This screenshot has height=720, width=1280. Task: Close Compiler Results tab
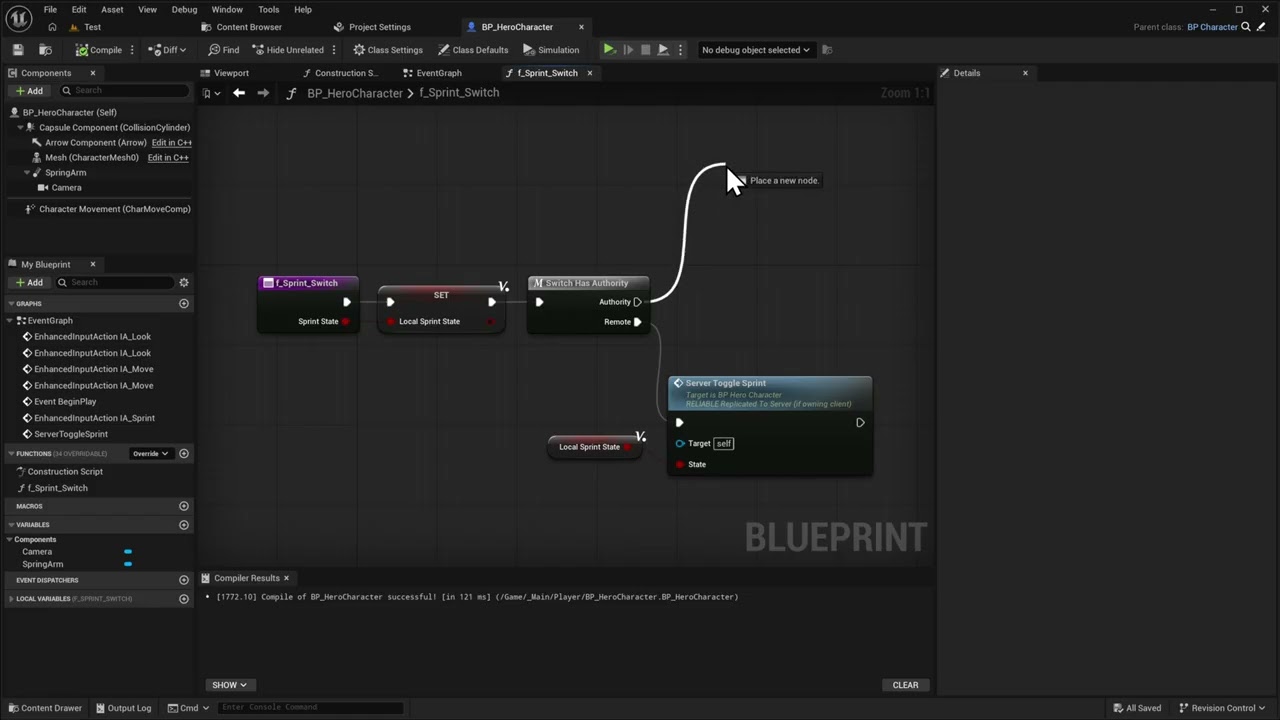pos(286,578)
